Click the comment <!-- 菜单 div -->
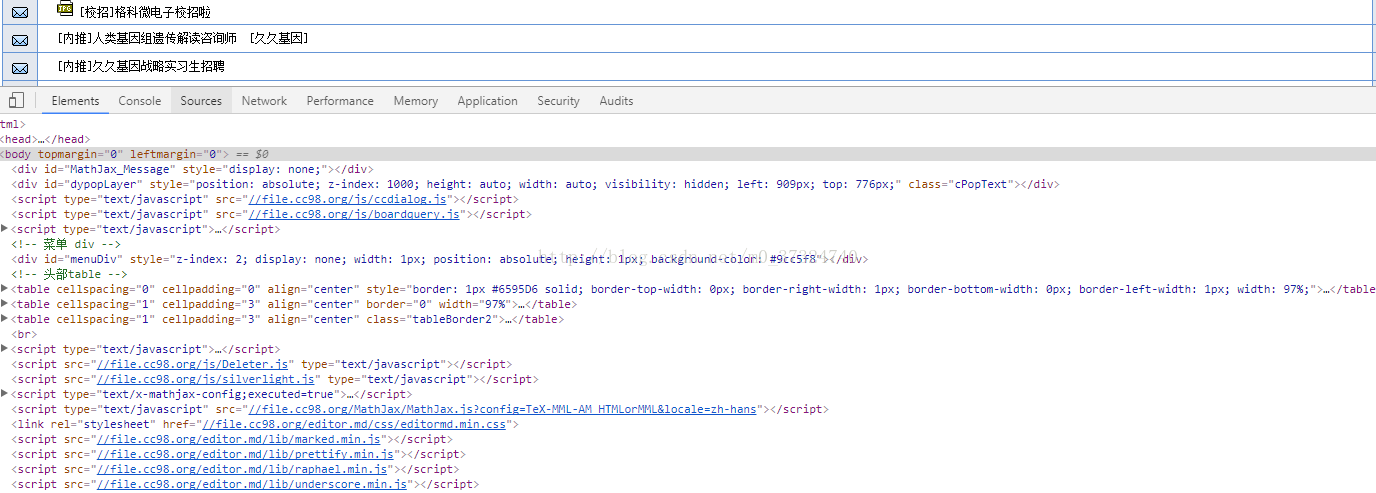 66,244
